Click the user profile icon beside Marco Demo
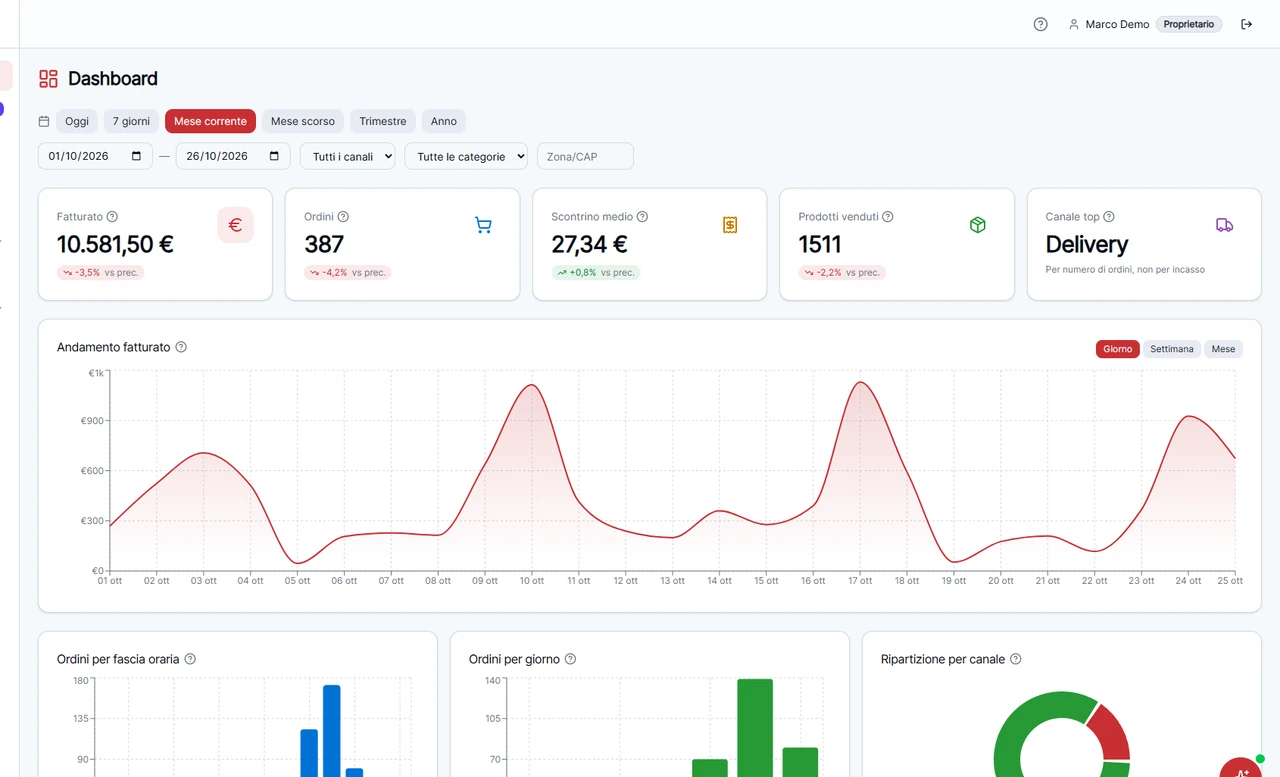Viewport: 1280px width, 777px height. [1074, 24]
